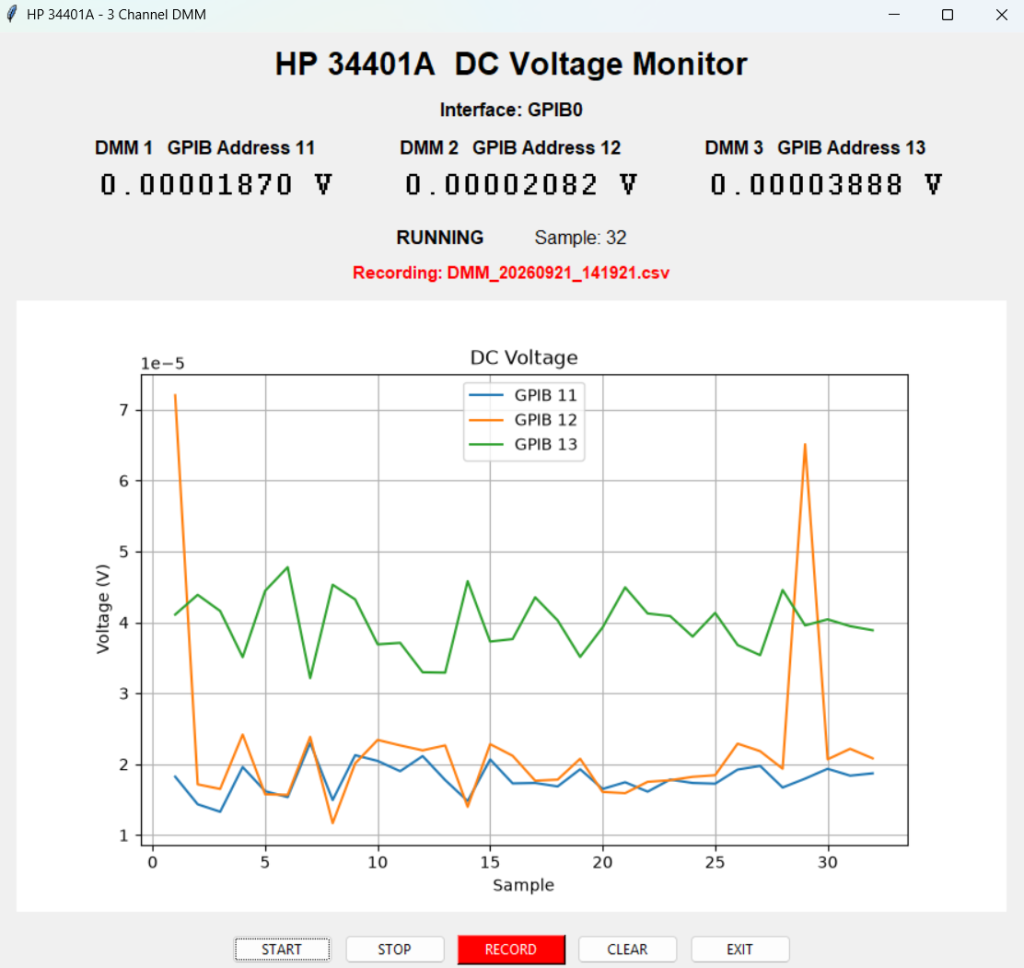Viewport: 1024px width, 968px height.
Task: Close the HP 34401A window
Action: pos(1001,14)
